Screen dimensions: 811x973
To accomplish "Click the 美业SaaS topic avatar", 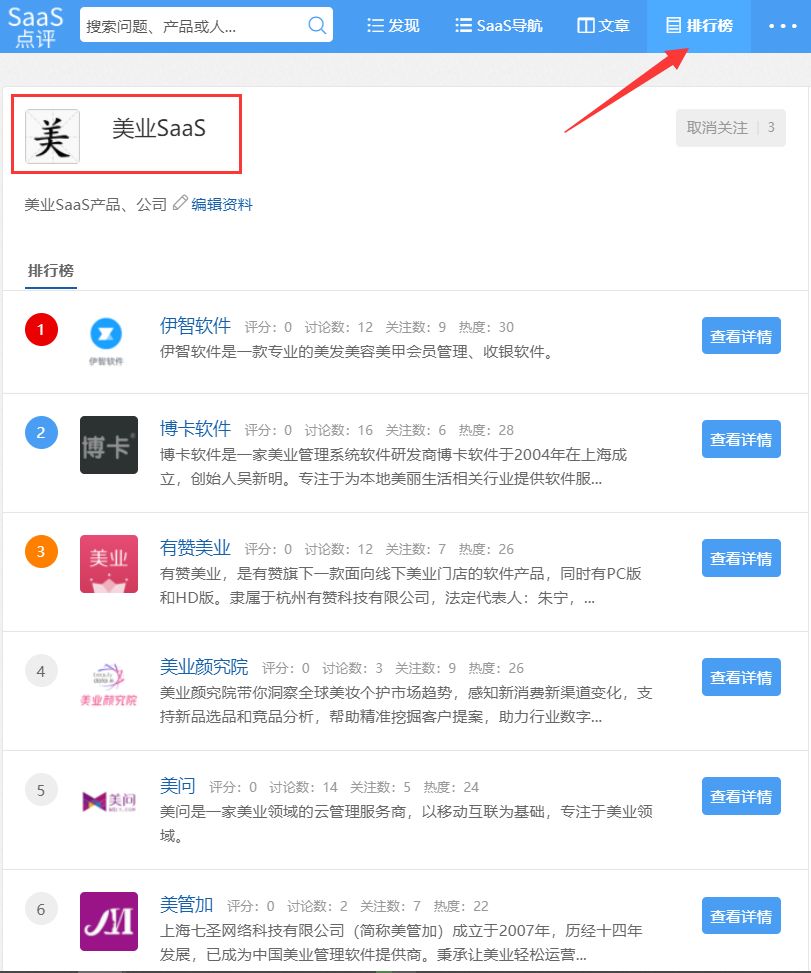I will 52,137.
